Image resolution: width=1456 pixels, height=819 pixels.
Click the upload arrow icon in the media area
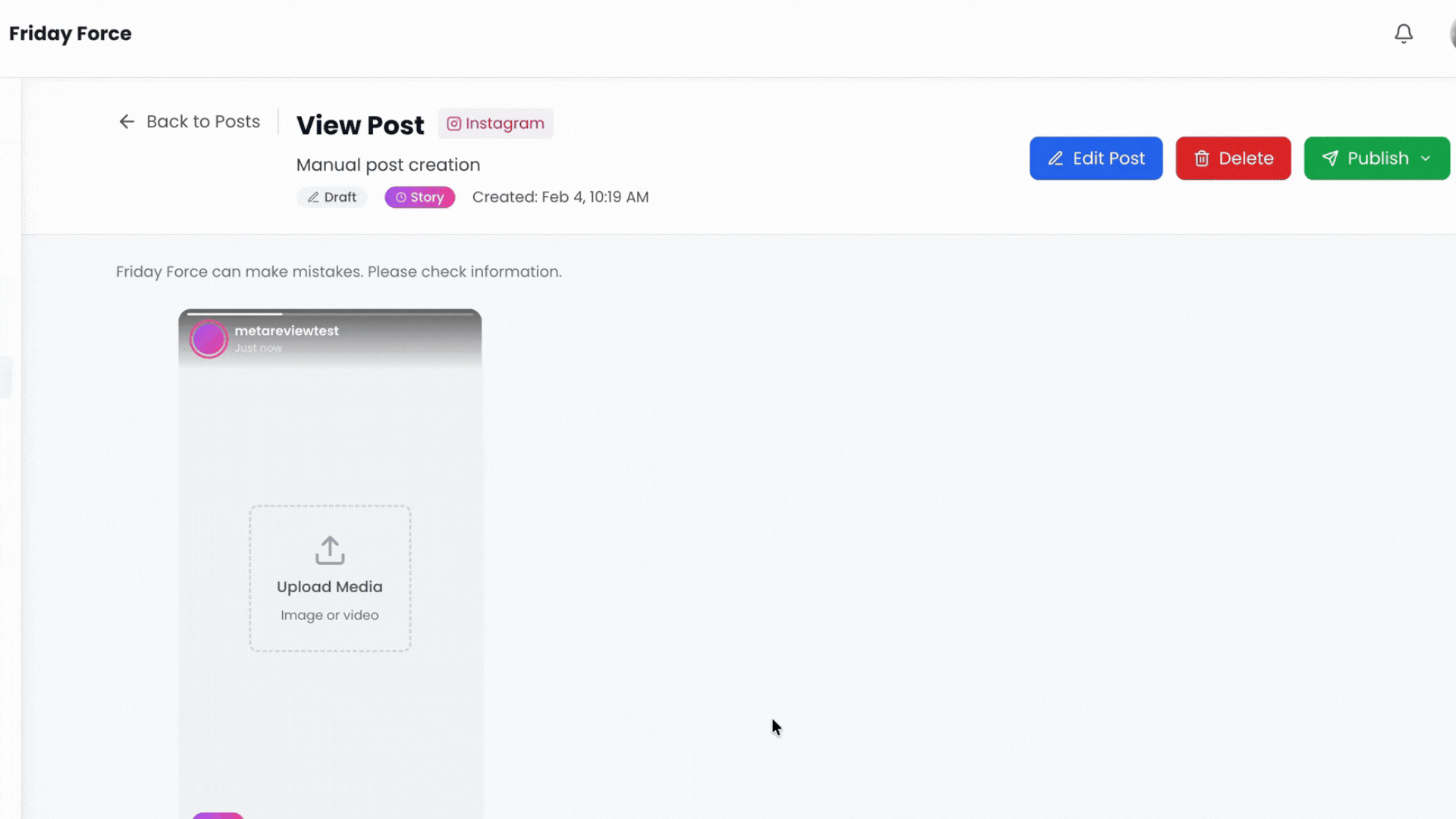(x=329, y=551)
